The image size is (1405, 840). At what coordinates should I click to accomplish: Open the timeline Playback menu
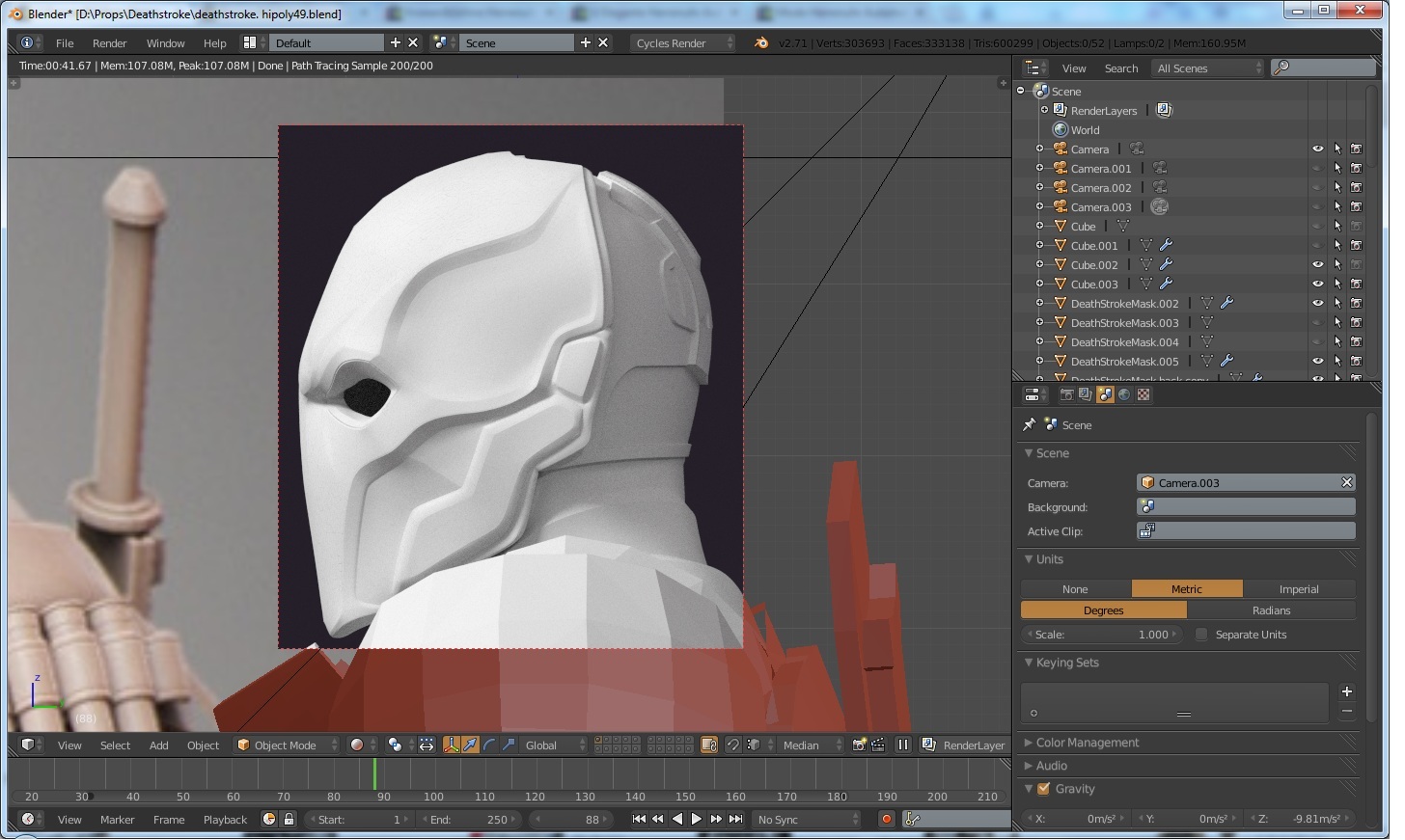tap(225, 819)
